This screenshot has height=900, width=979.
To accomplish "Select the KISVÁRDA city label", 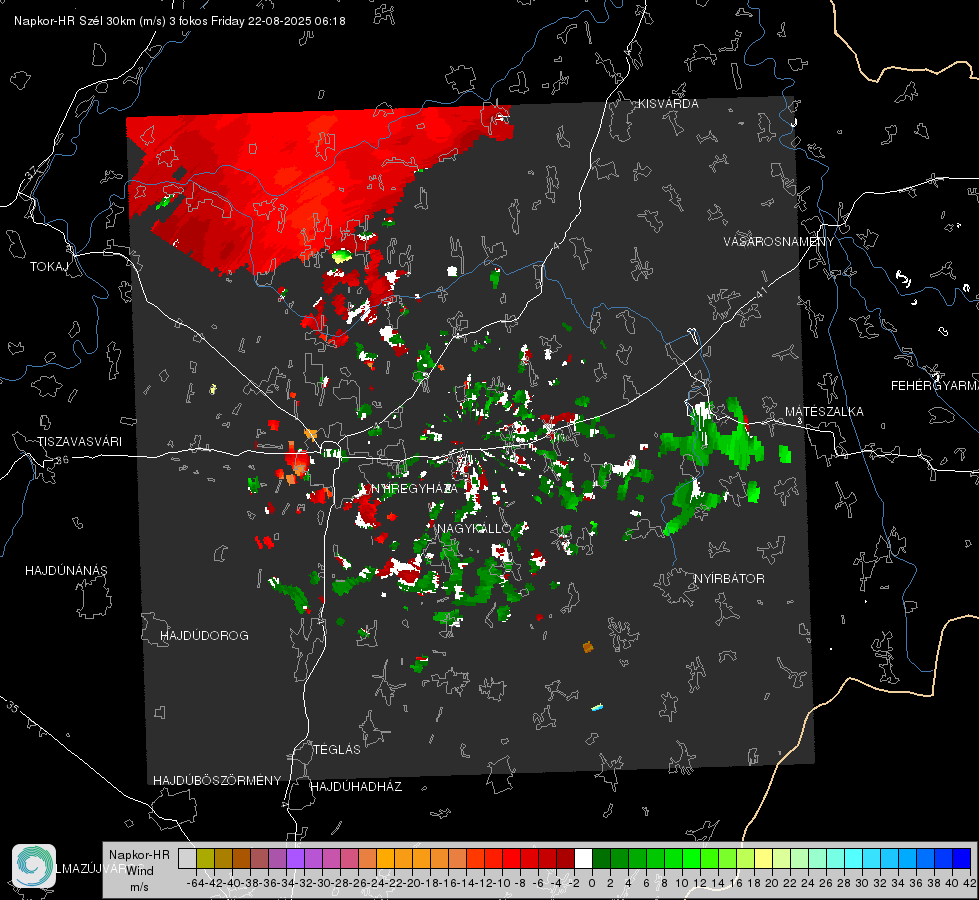I will click(x=668, y=104).
